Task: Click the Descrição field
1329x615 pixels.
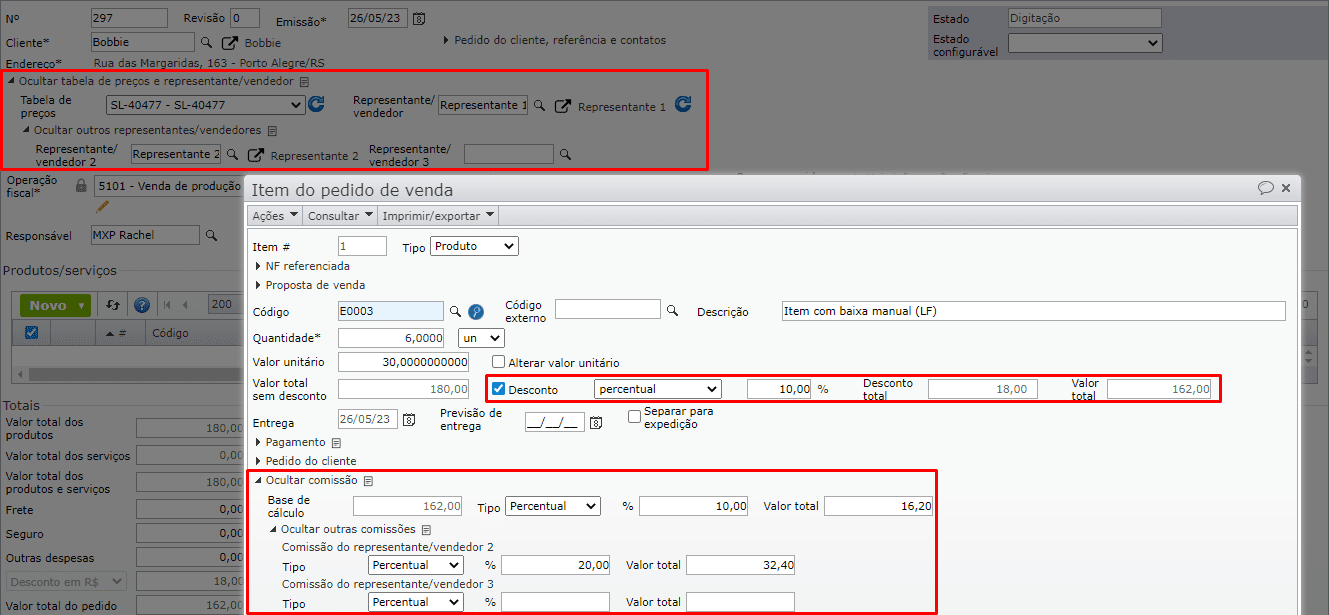Action: click(1033, 311)
